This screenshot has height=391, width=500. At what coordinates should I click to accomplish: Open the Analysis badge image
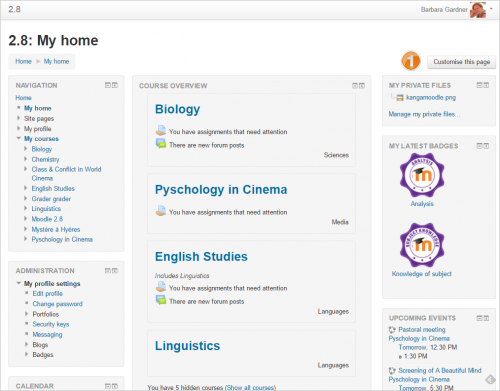(x=422, y=175)
